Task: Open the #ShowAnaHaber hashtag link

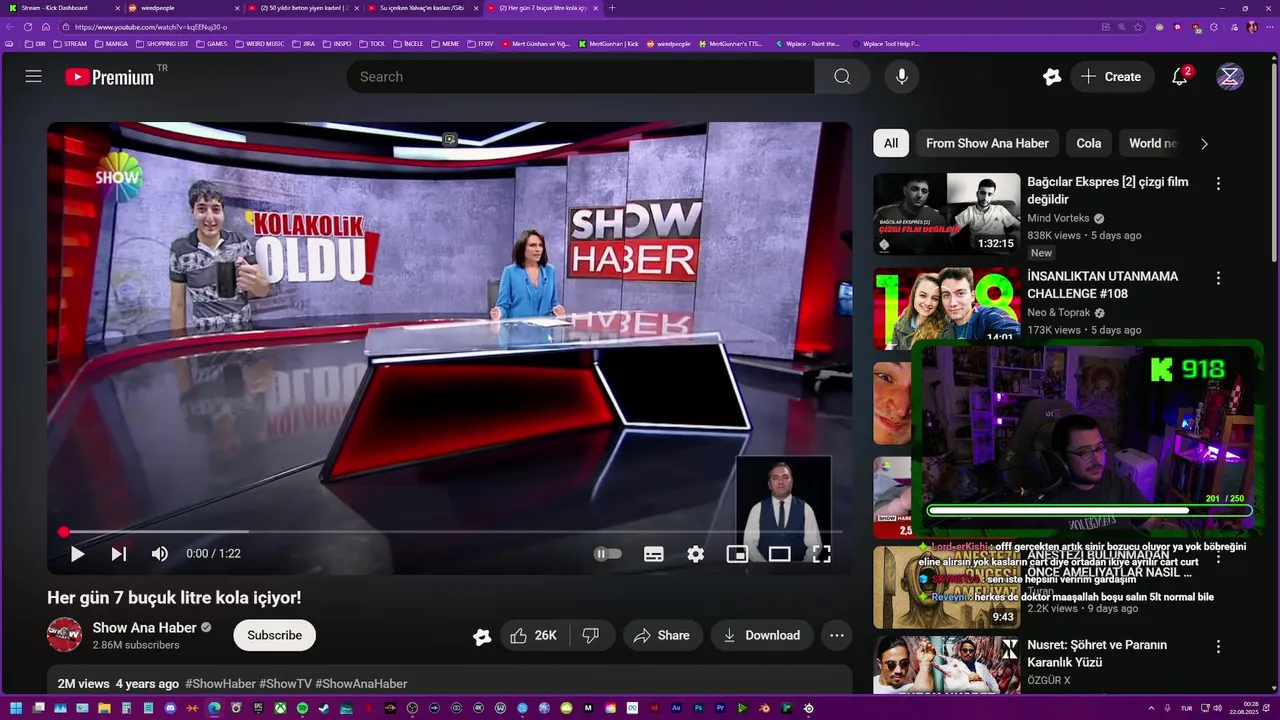Action: [361, 684]
